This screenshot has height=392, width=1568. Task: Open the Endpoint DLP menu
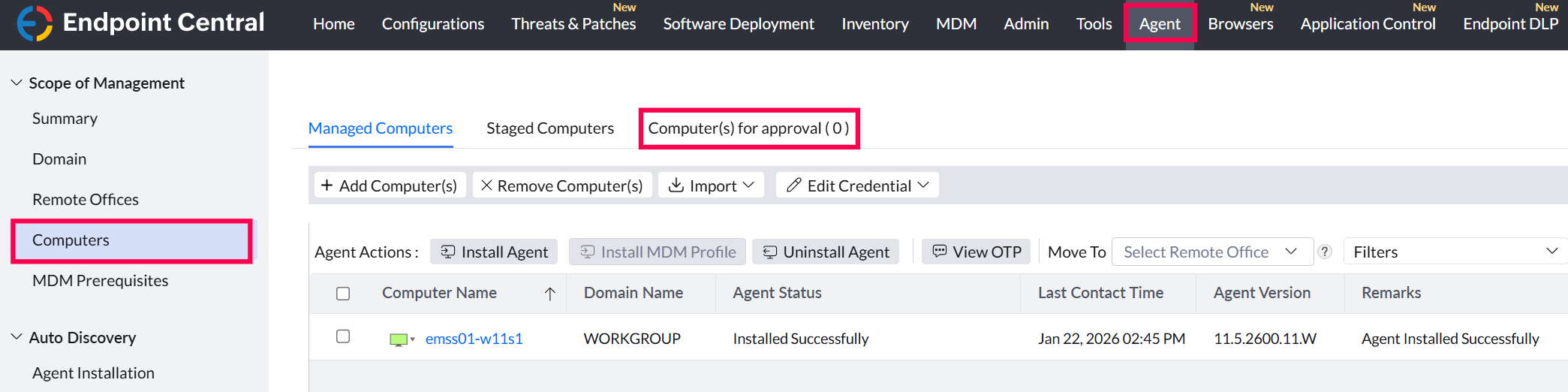coord(1510,24)
